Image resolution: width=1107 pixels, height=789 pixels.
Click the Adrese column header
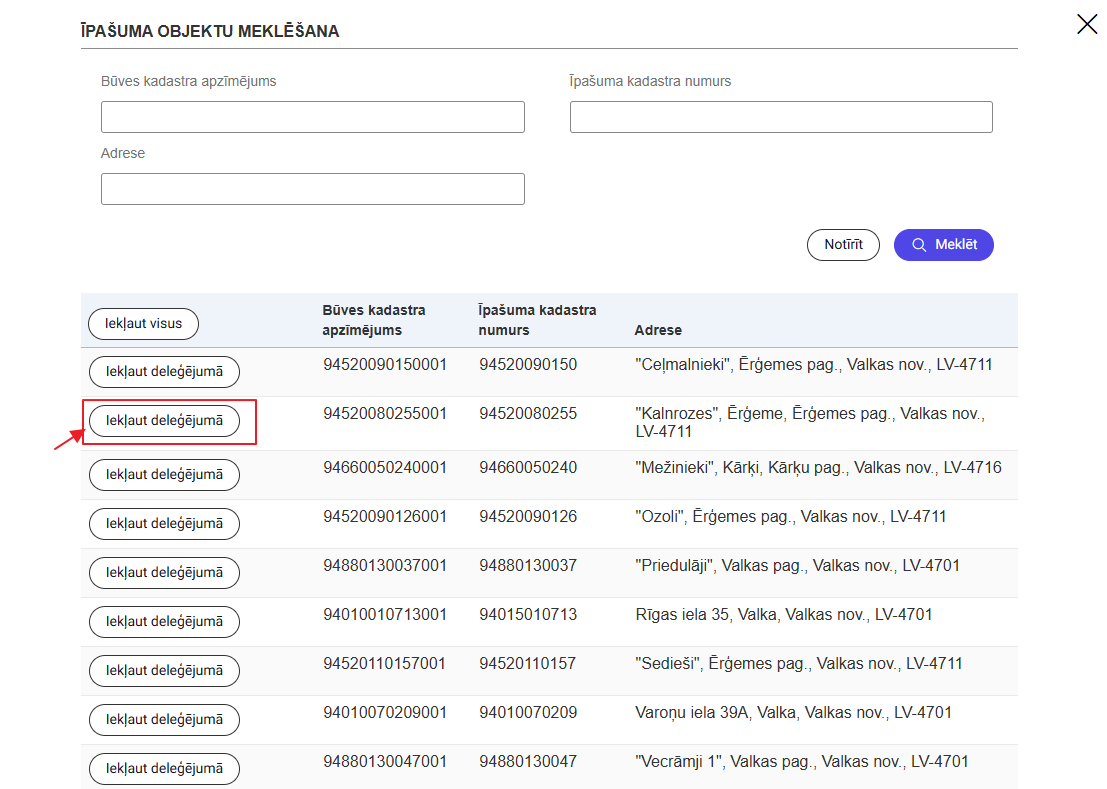[x=658, y=330]
